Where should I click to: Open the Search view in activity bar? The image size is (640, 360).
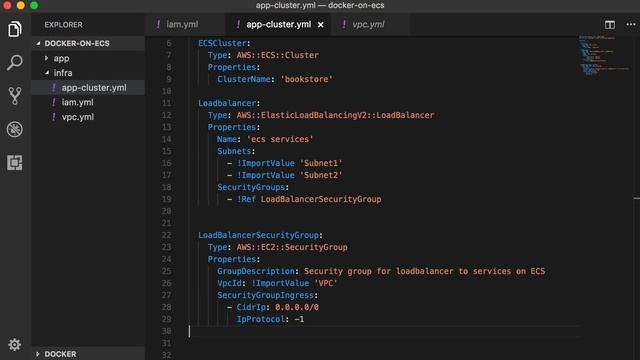point(15,62)
